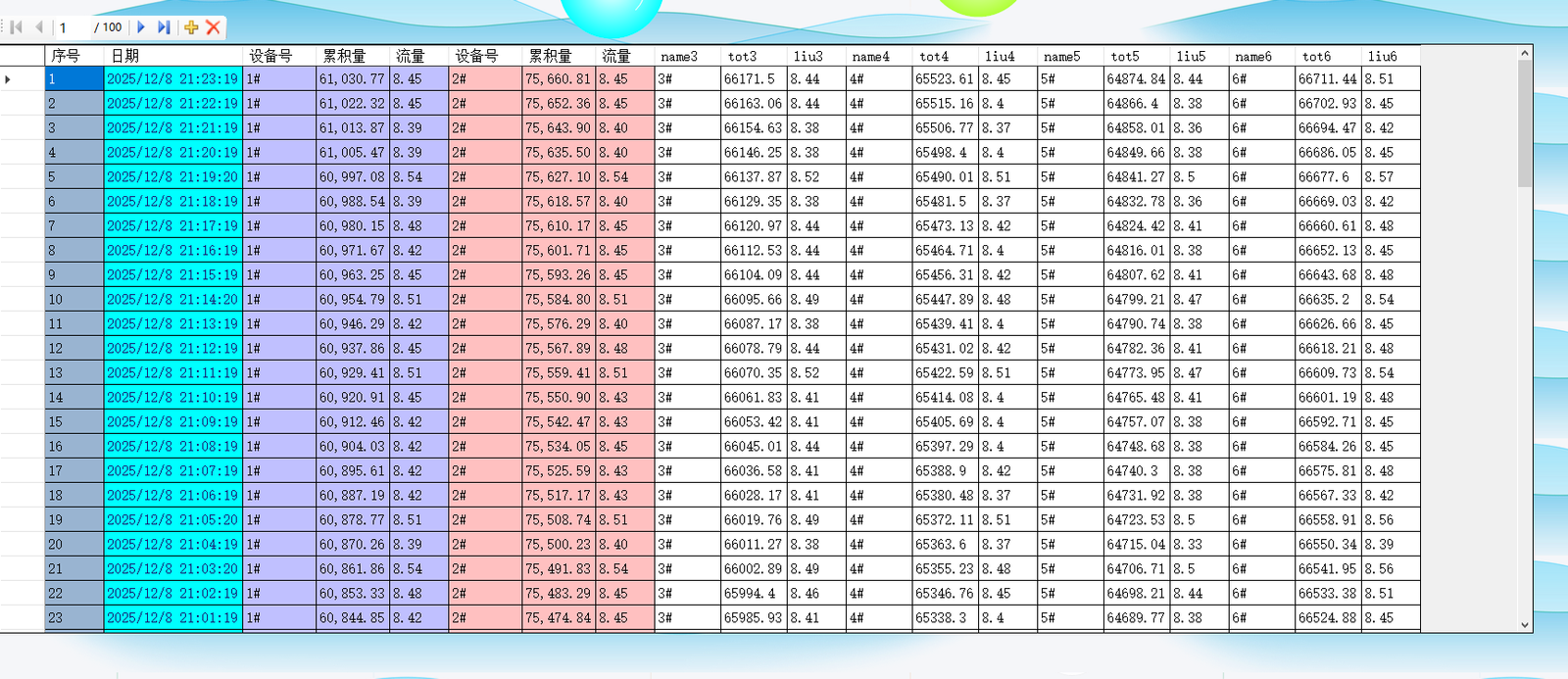Select the 2025/12/8 21:19:20 date cell

click(172, 177)
